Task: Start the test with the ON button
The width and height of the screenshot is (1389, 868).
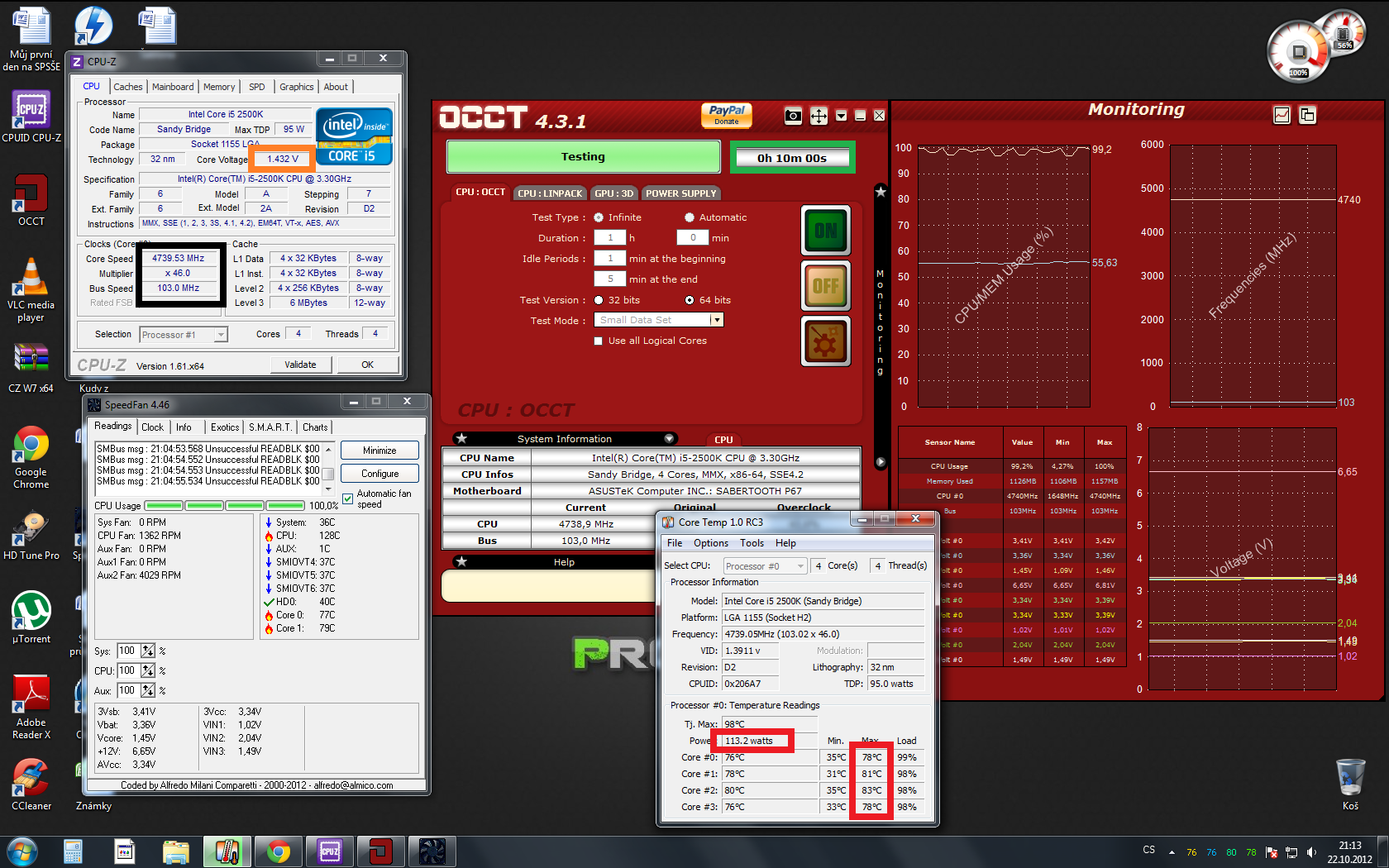Action: tap(825, 231)
